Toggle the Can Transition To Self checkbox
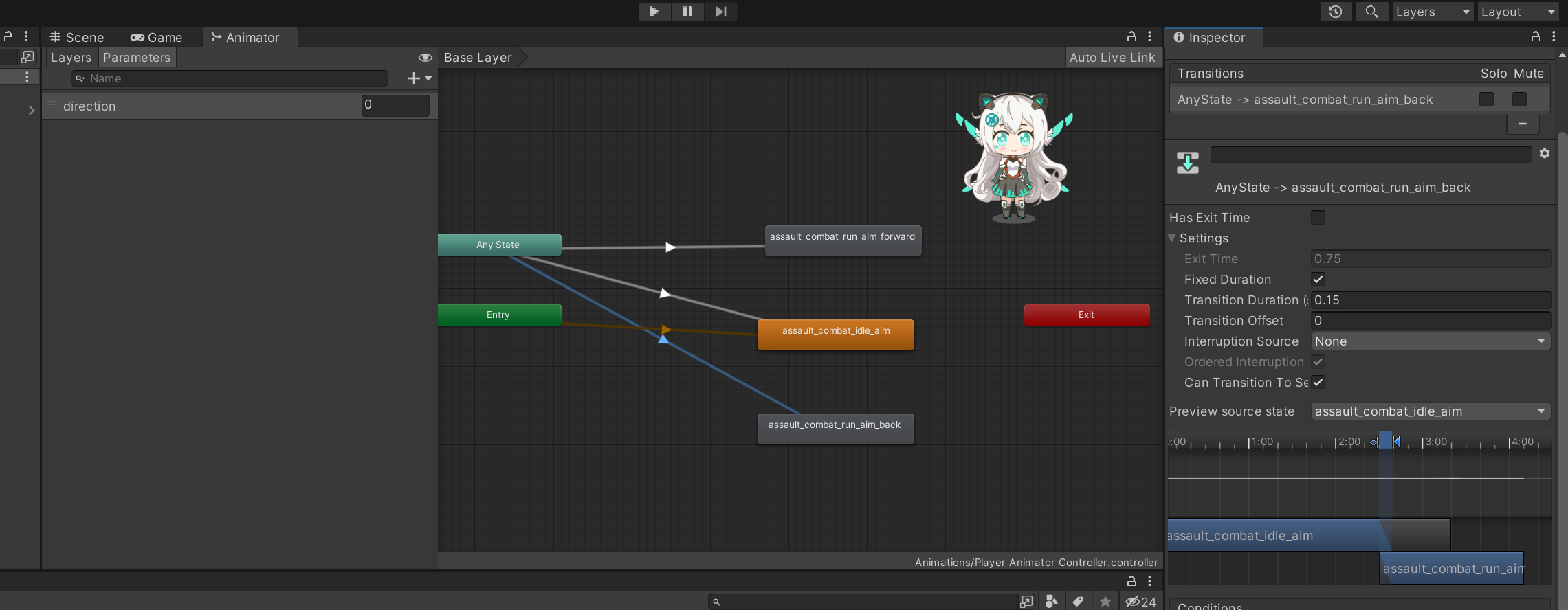This screenshot has width=1568, height=610. pos(1318,383)
